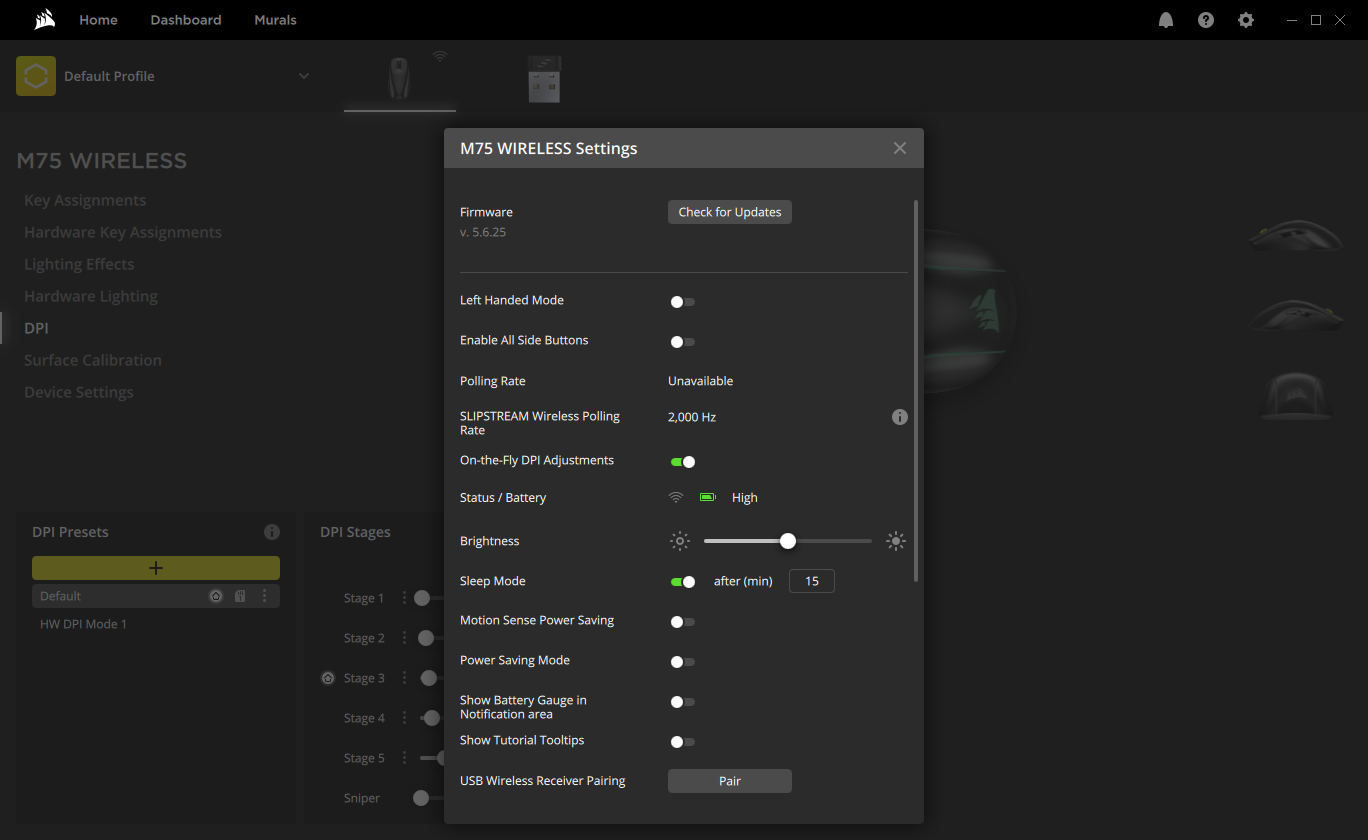
Task: Click the wireless icon above the mouse device
Action: click(x=440, y=57)
